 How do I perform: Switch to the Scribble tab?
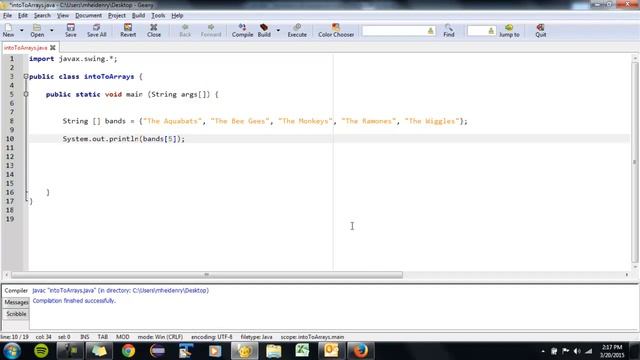point(16,314)
